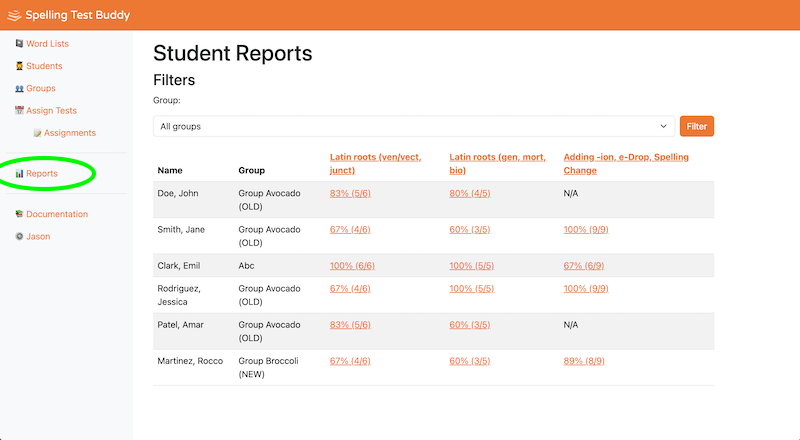Click the Assignments notepad icon
The height and width of the screenshot is (440, 800).
(37, 133)
